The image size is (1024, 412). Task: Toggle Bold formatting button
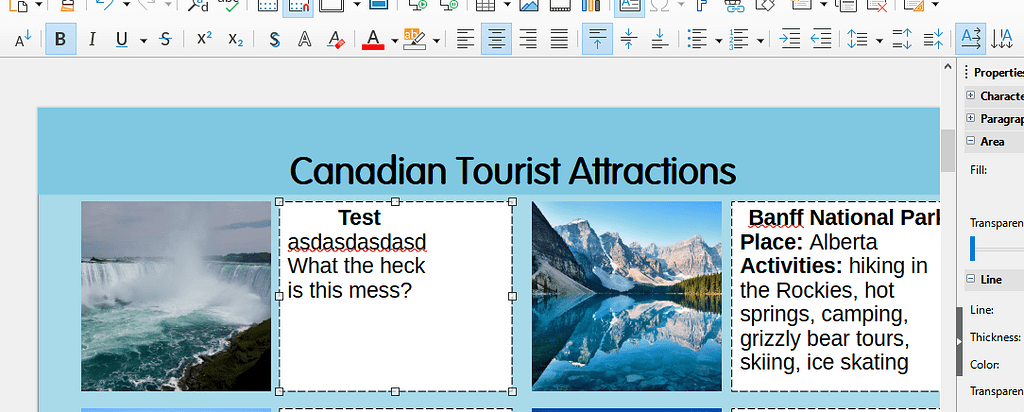pos(60,39)
